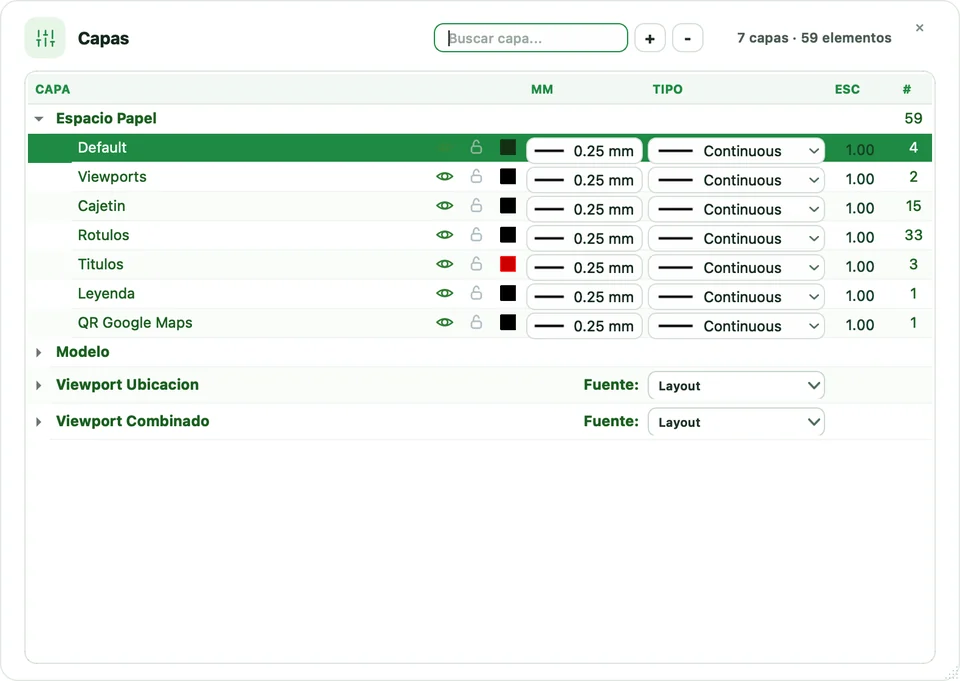Viewport: 960px width, 681px height.
Task: Click the lock icon for Cajetin layer
Action: coord(476,205)
